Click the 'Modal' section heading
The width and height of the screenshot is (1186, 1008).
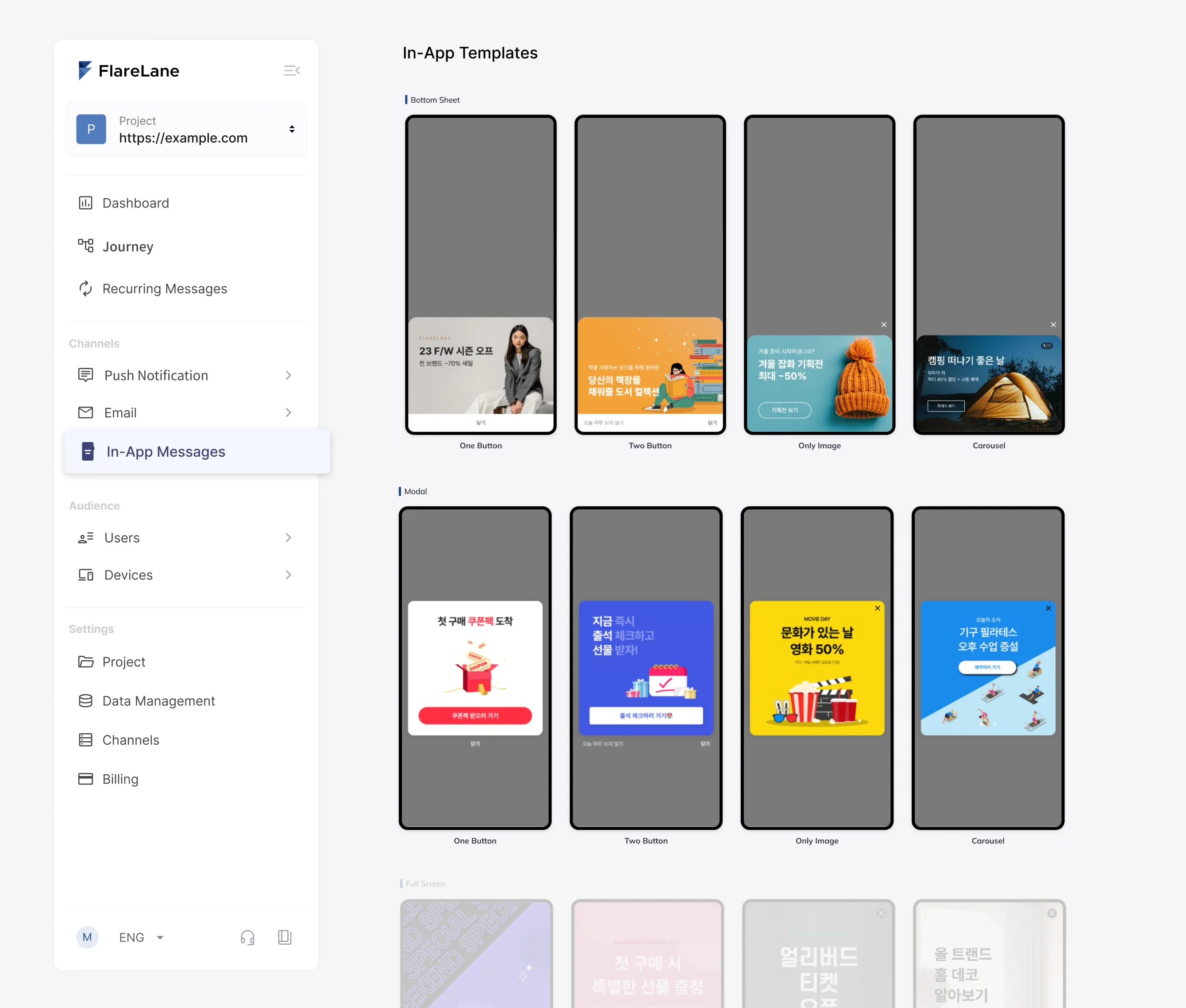[416, 492]
